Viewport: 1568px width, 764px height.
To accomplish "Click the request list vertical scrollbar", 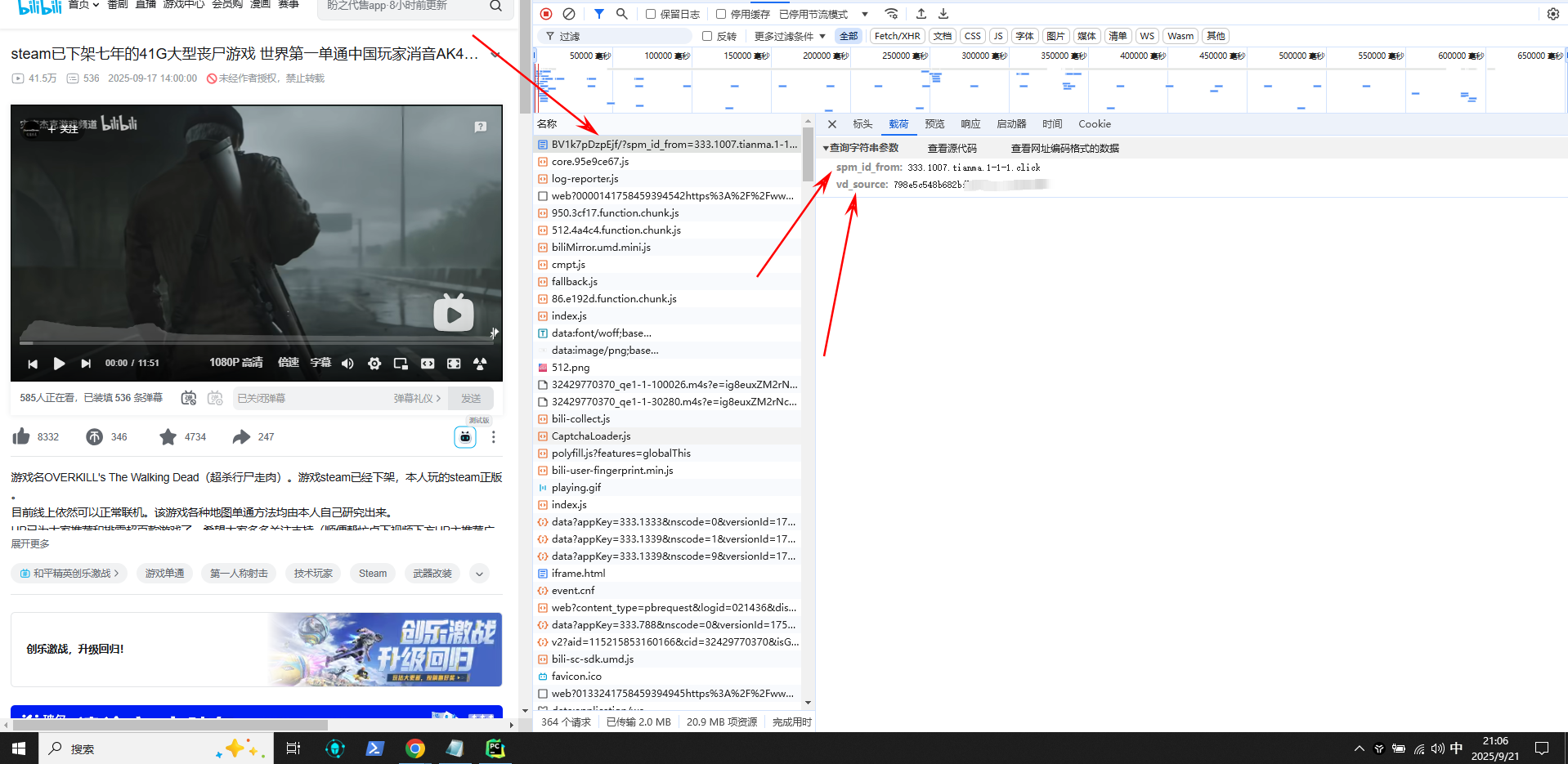I will [808, 155].
